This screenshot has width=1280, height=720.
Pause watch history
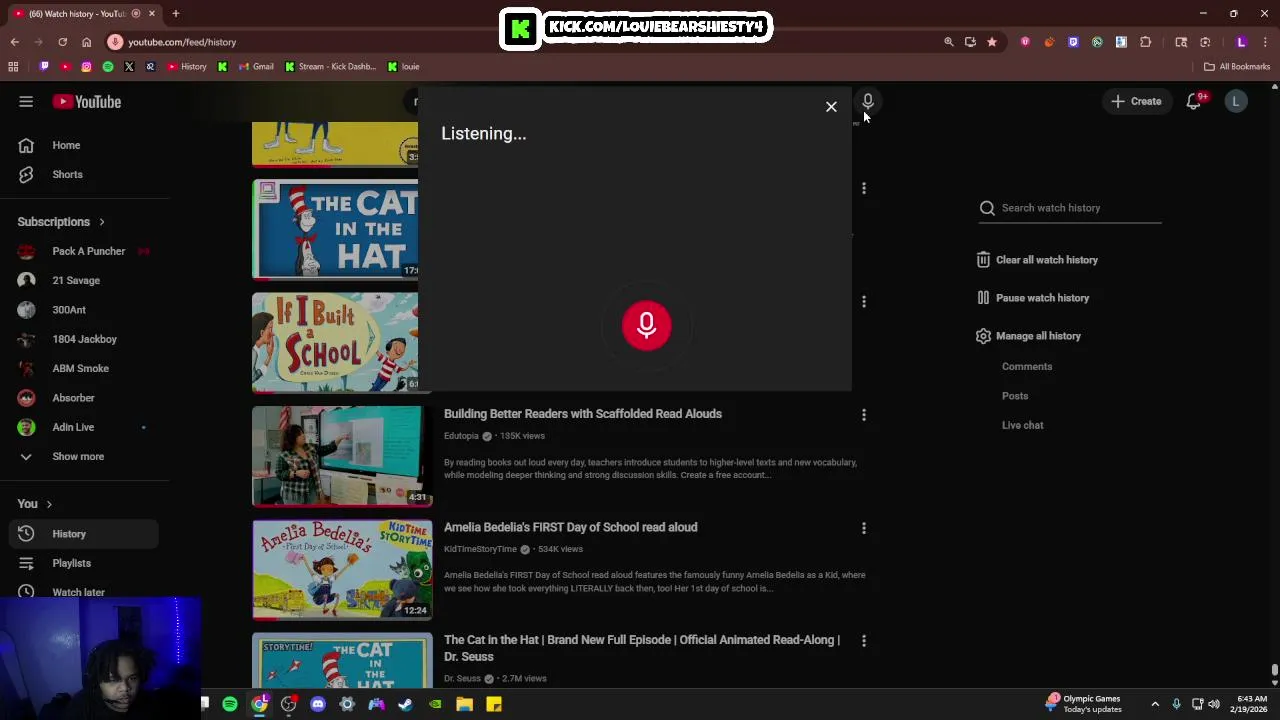pyautogui.click(x=1032, y=298)
